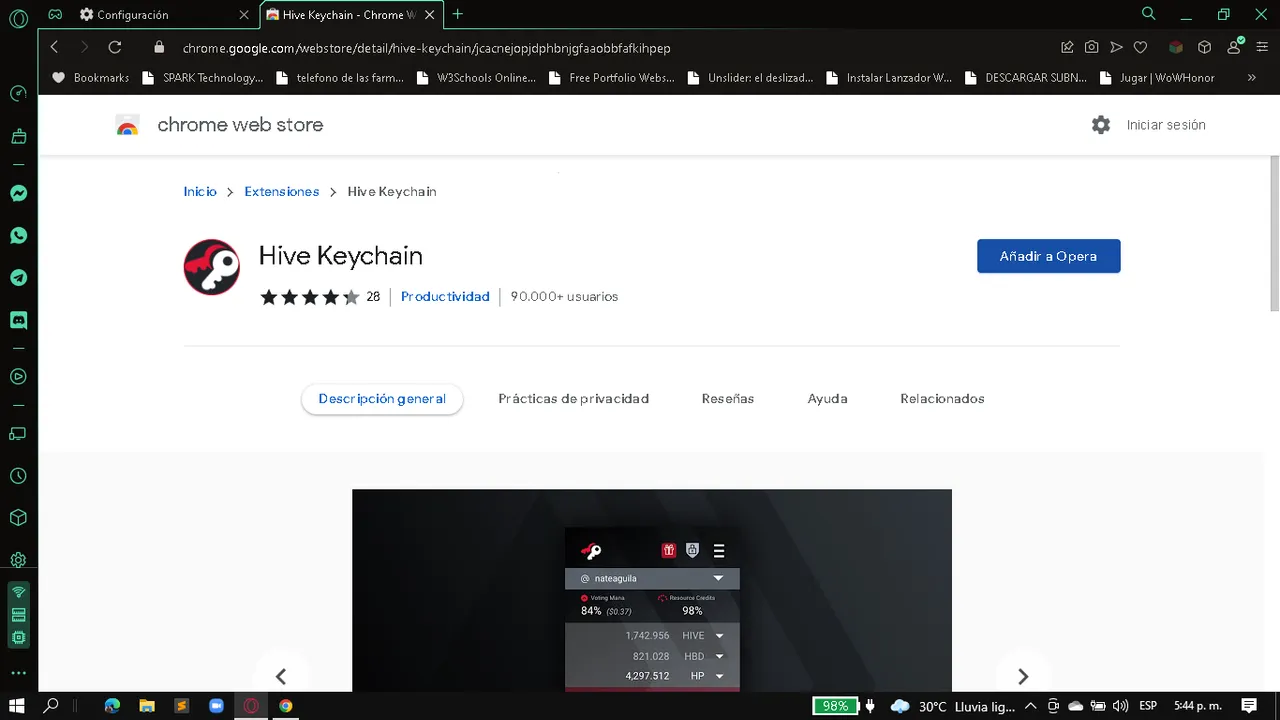Open Discord in the sidebar

pyautogui.click(x=18, y=320)
